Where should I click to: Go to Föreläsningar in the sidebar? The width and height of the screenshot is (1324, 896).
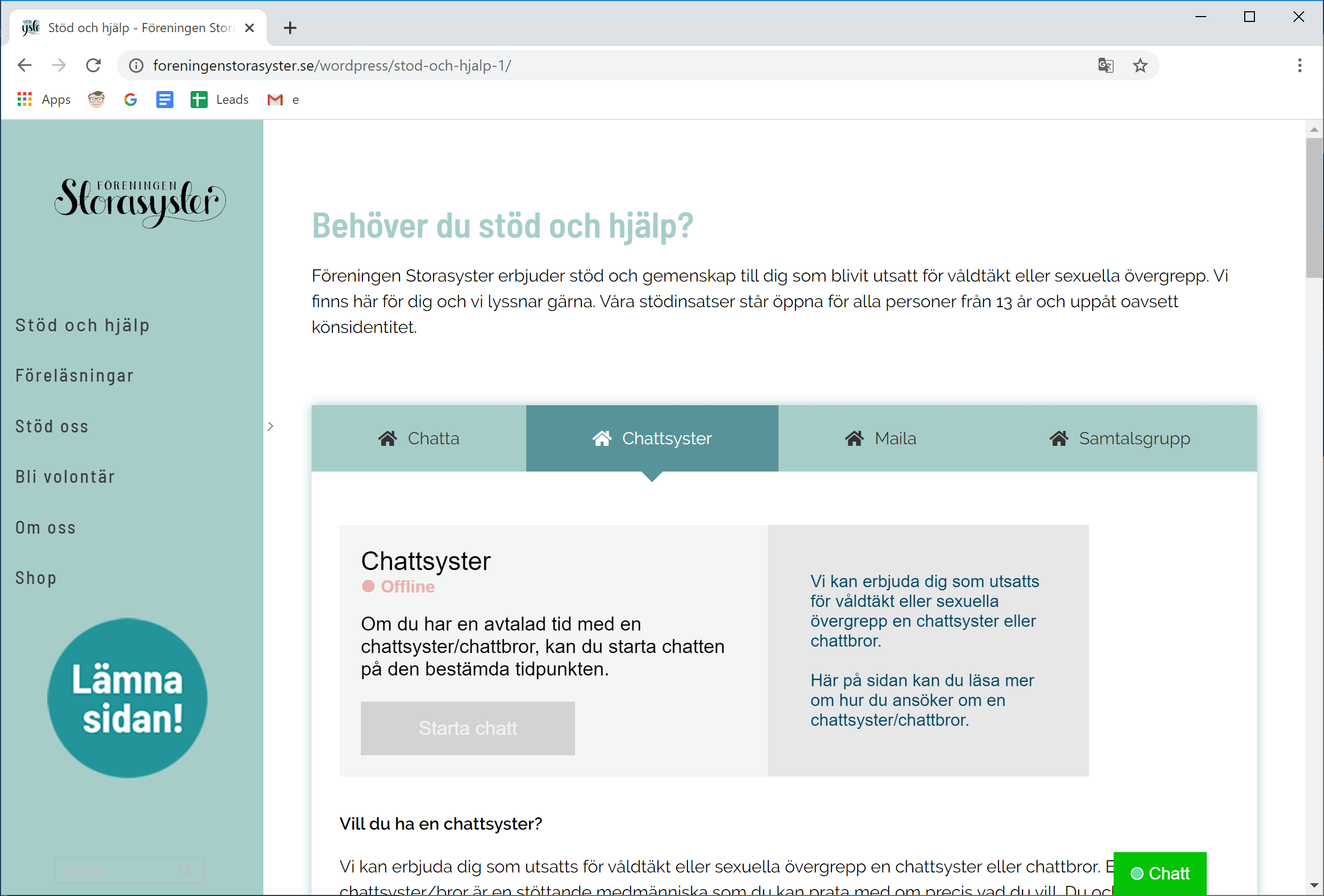74,376
